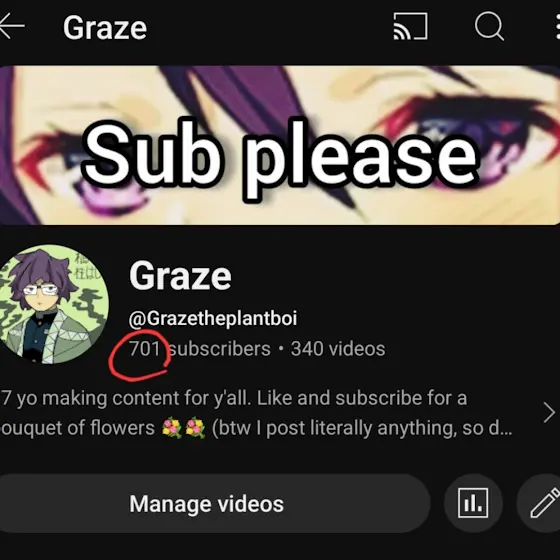
Task: Tap the pencil edit channel icon
Action: click(540, 503)
